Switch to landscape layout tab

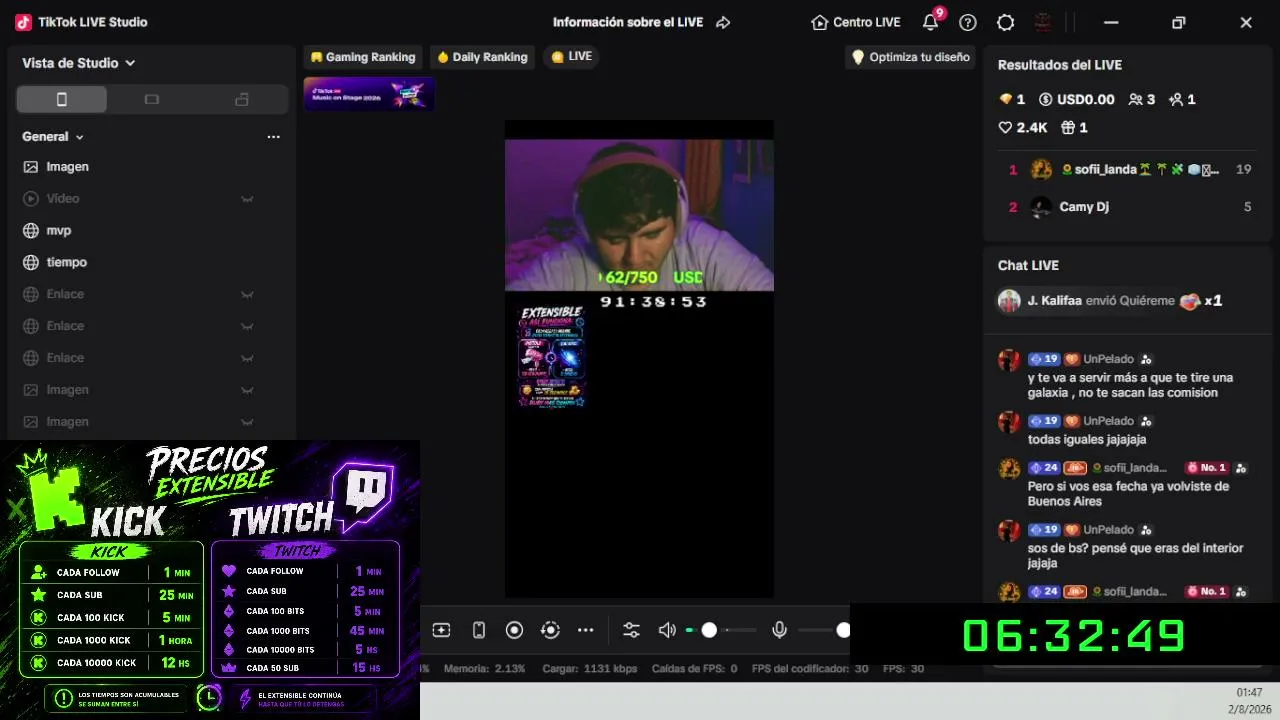click(x=151, y=99)
